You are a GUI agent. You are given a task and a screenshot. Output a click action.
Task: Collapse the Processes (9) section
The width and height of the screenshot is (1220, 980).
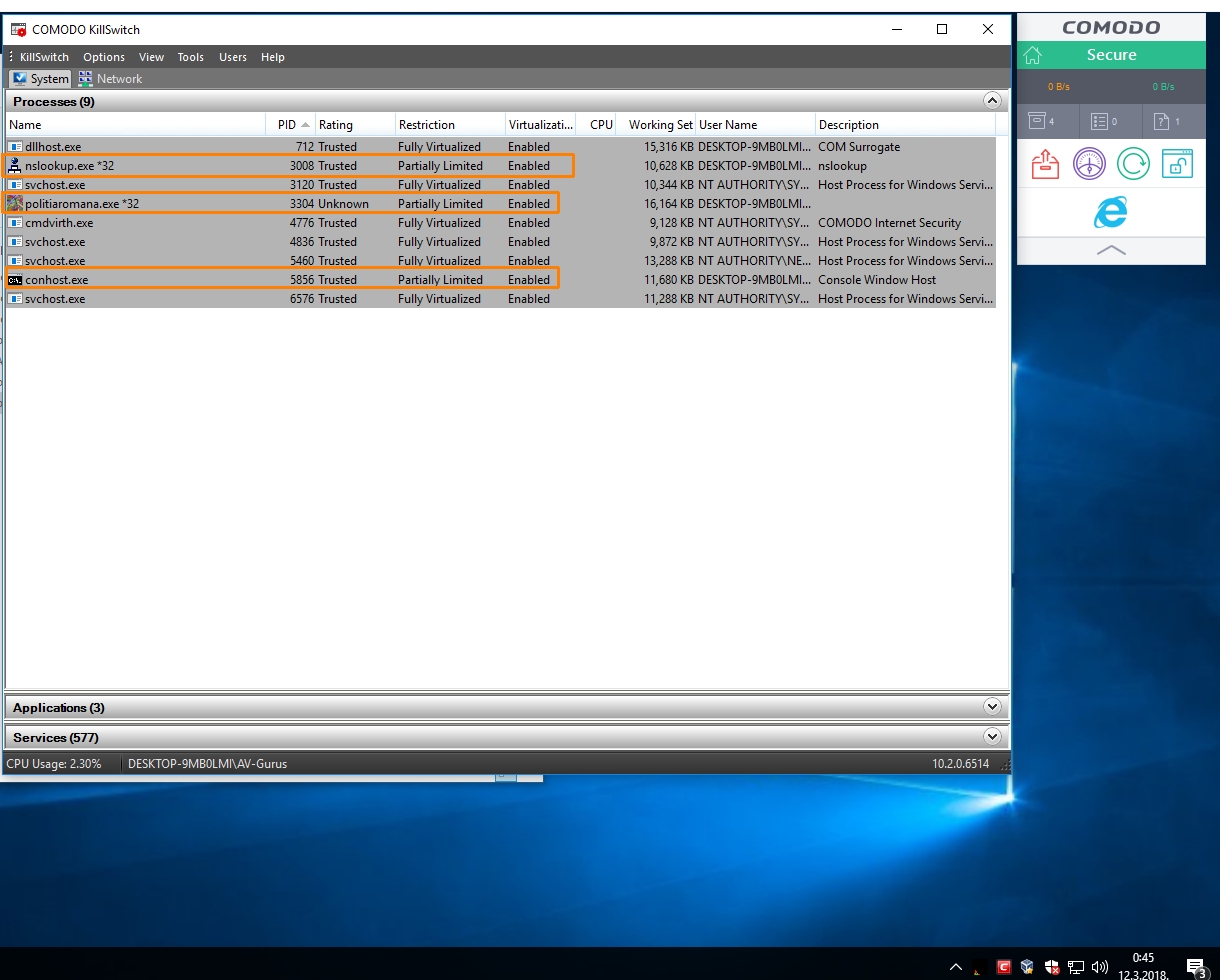992,101
